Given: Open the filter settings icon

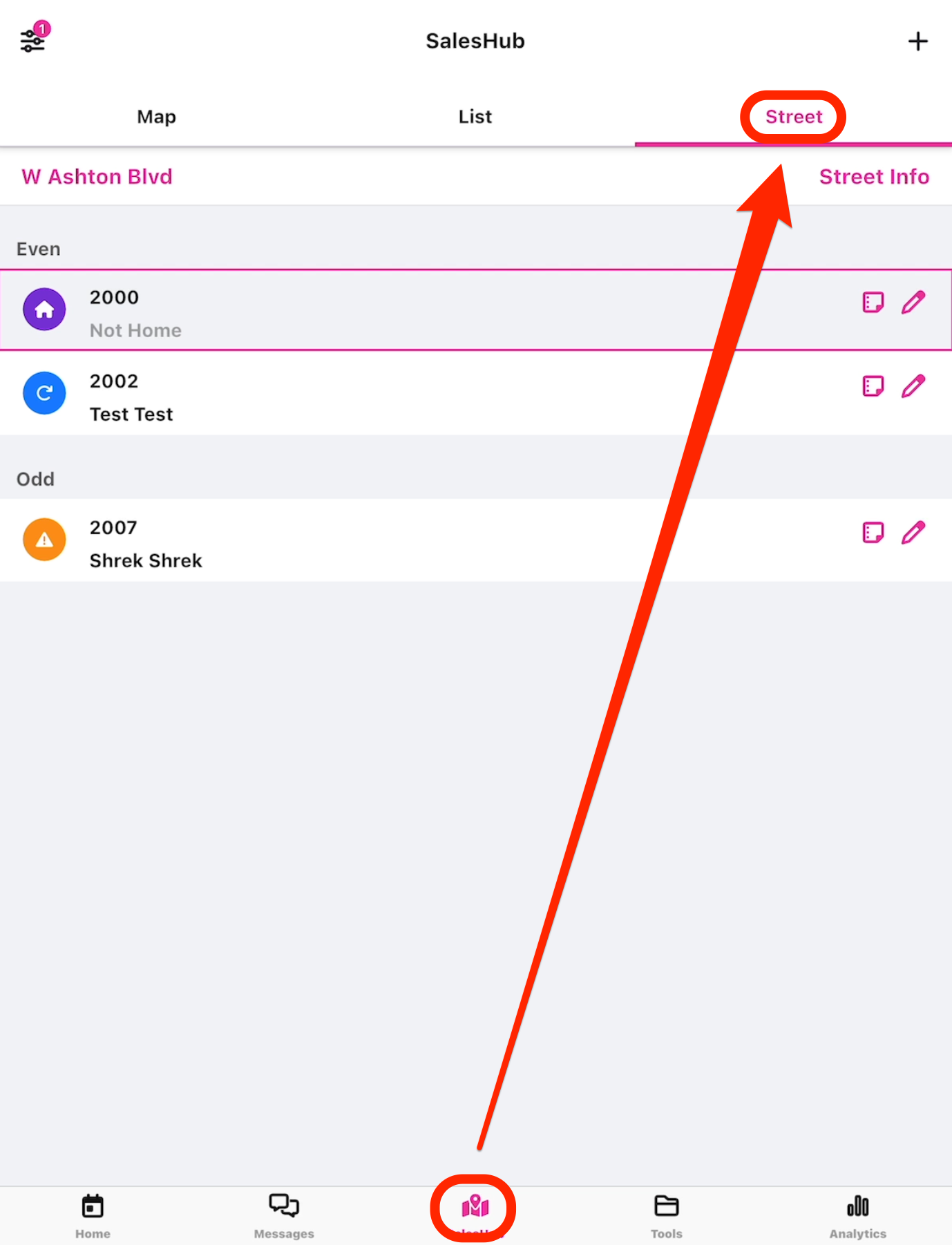Looking at the screenshot, I should click(33, 41).
